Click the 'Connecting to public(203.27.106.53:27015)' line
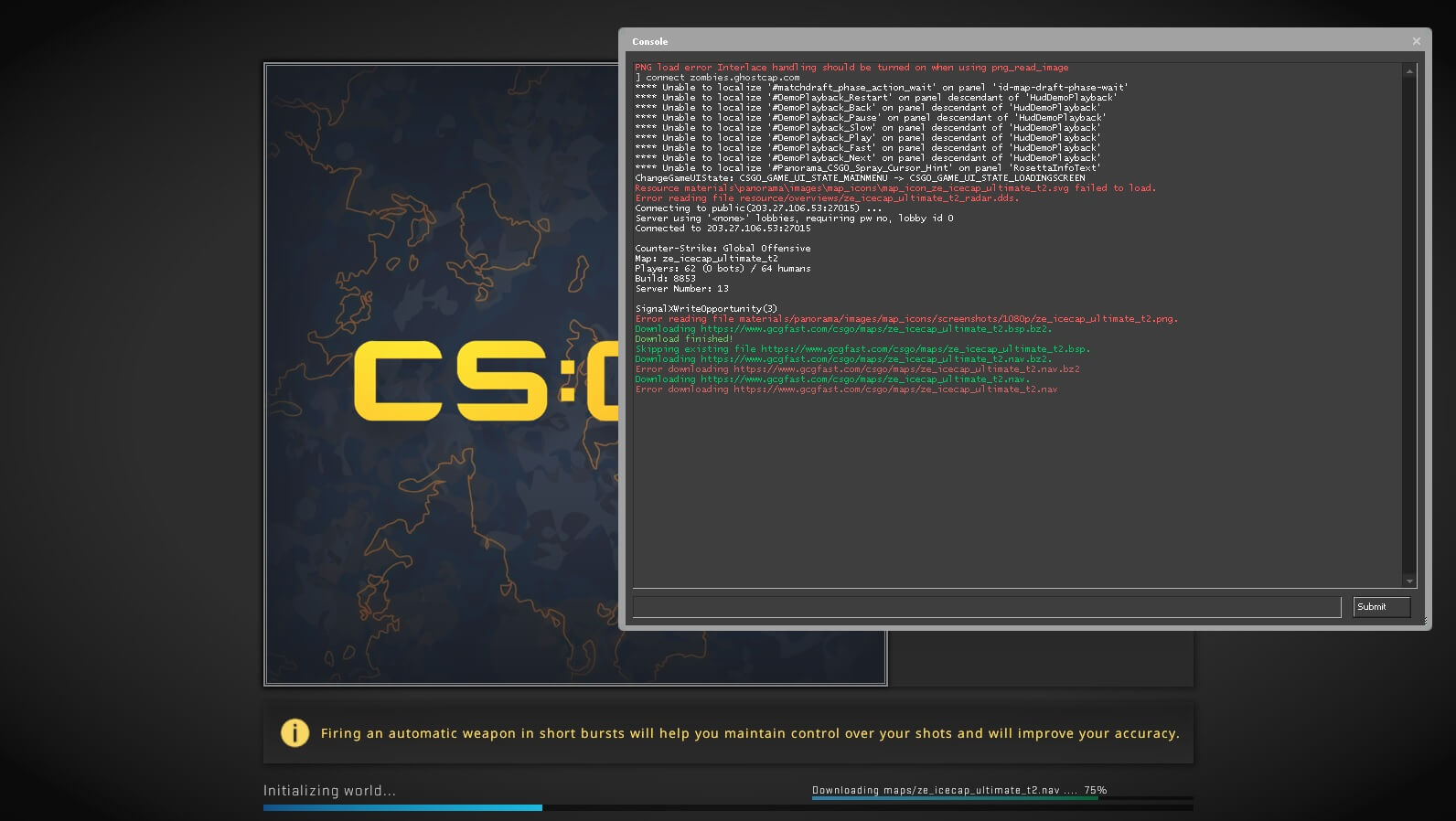 tap(758, 208)
